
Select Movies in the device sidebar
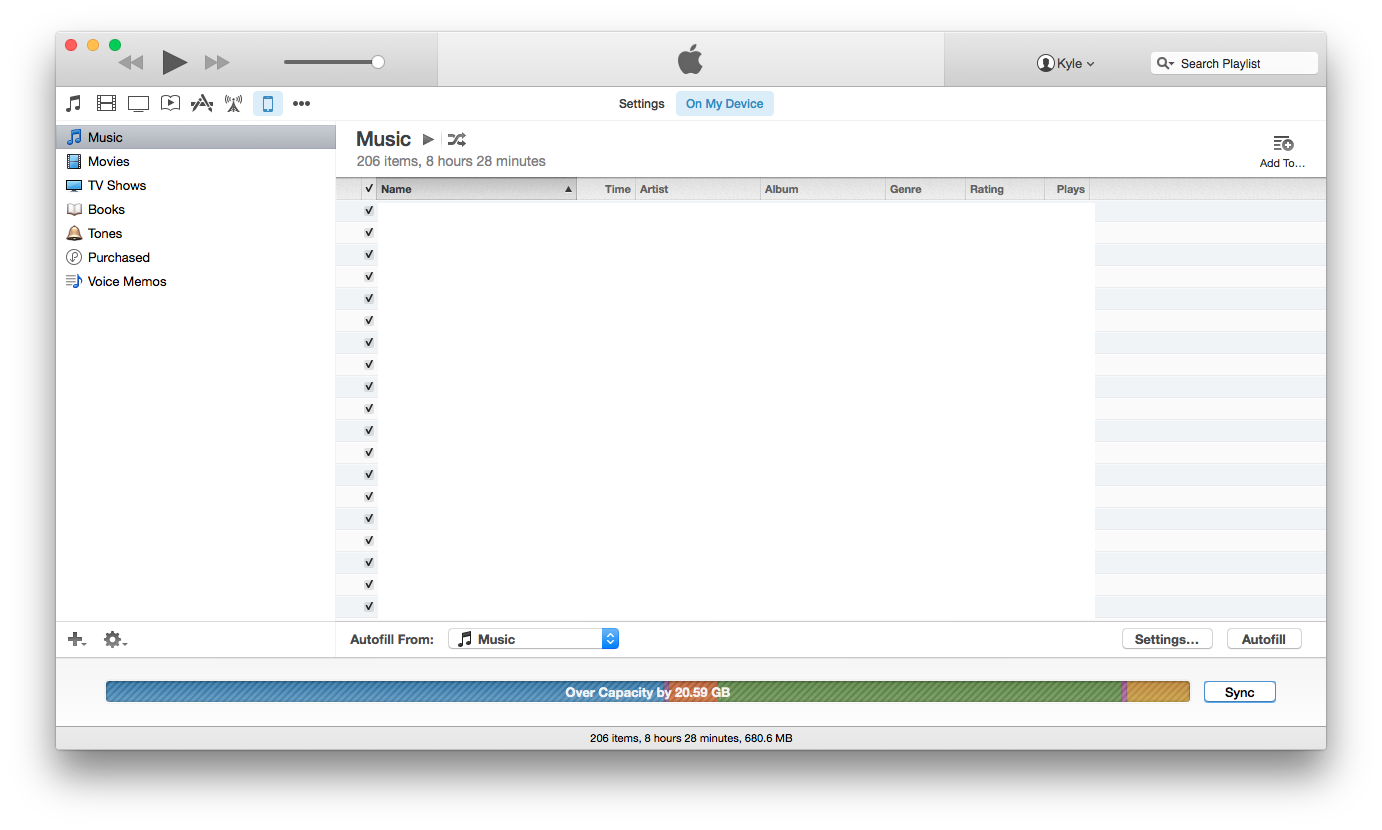point(196,161)
